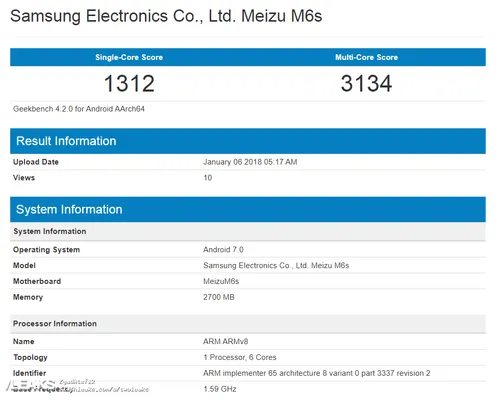Viewport: 500px width, 401px height.
Task: Click the views count value 10
Action: point(207,178)
